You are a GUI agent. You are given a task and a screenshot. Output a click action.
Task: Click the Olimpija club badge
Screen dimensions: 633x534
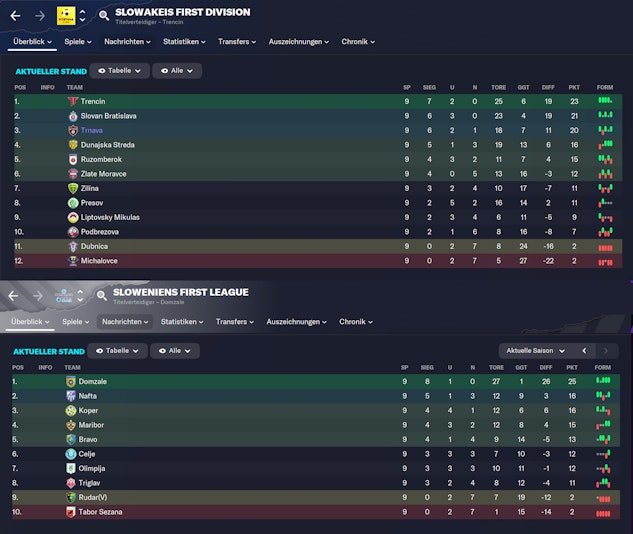(x=71, y=468)
